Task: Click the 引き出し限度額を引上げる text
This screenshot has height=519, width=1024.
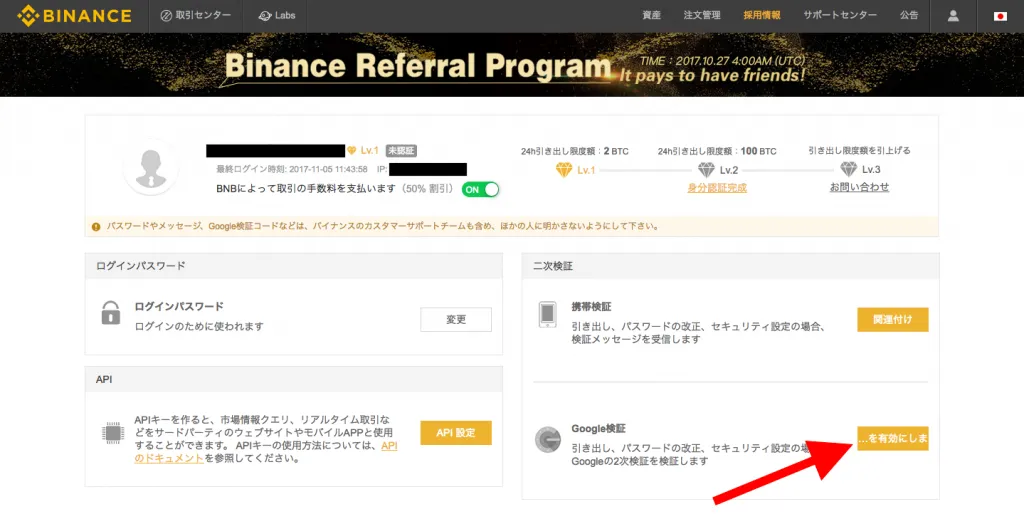Action: coord(859,151)
